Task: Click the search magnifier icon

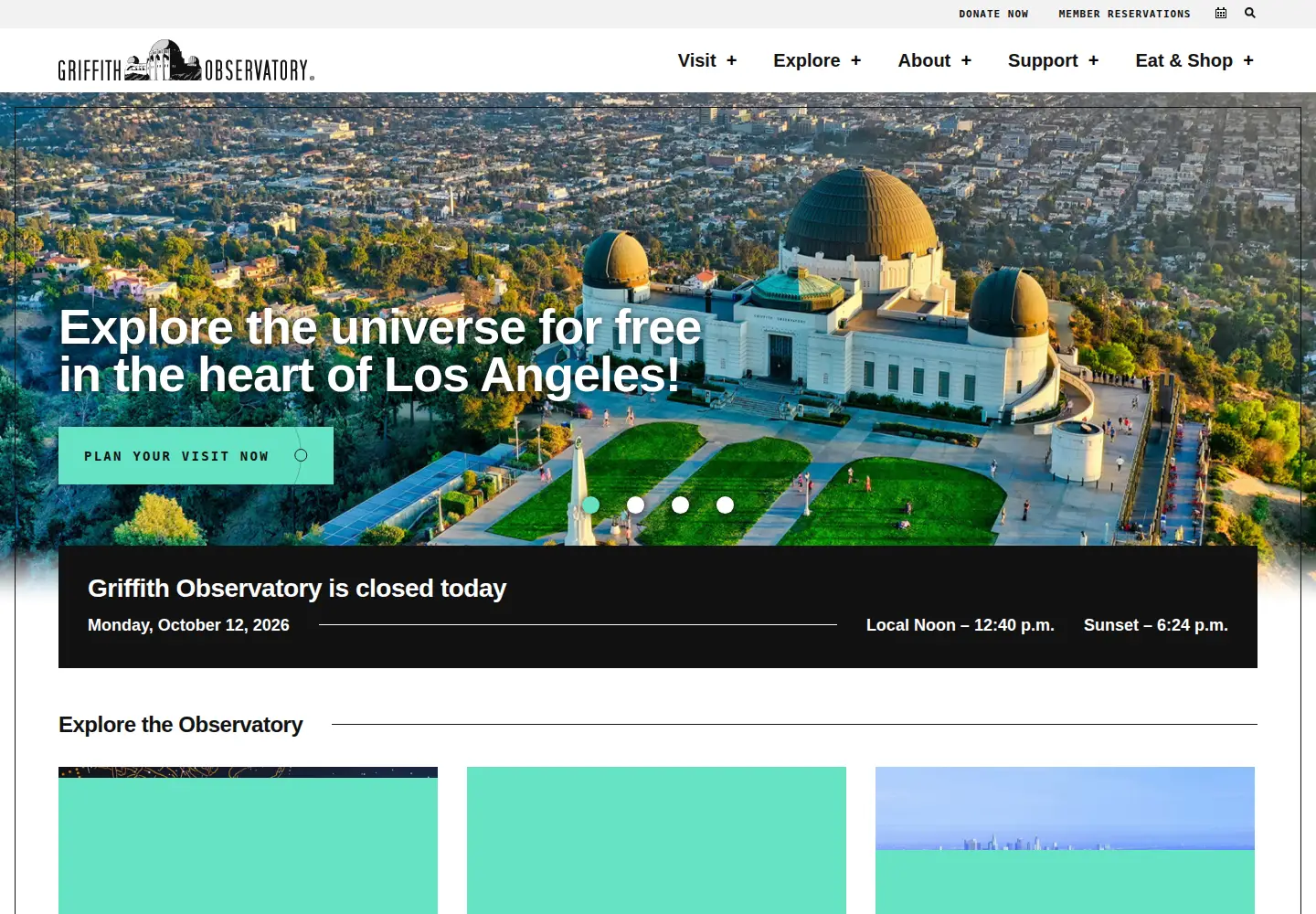Action: point(1250,13)
